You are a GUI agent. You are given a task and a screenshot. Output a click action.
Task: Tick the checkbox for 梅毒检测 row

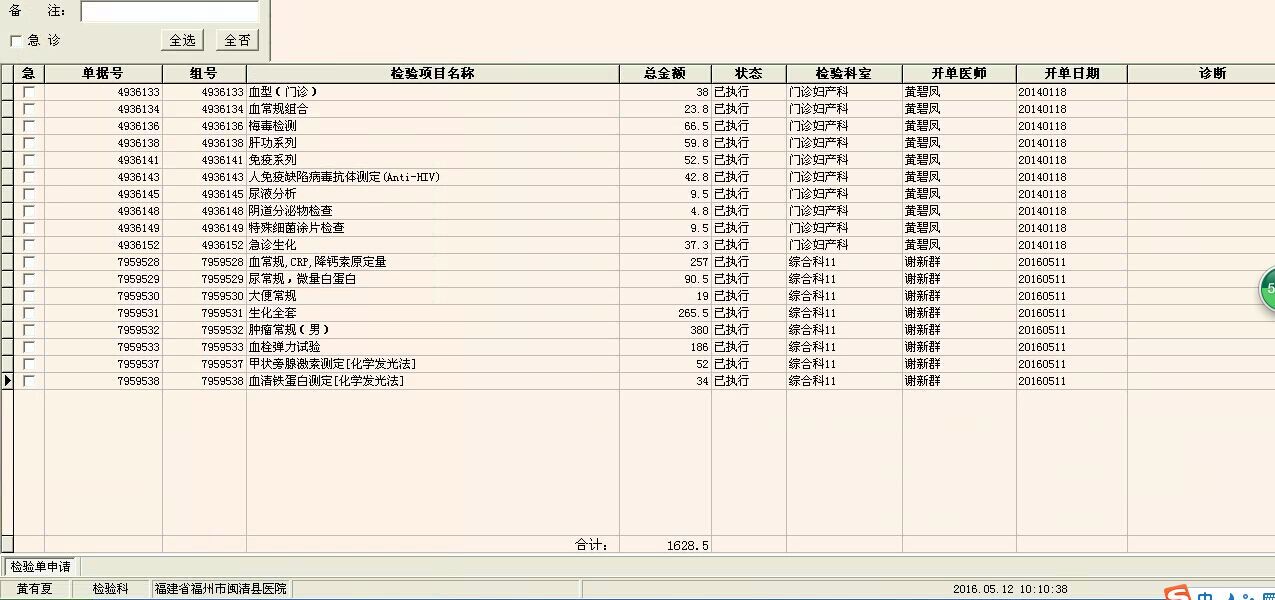tap(29, 126)
